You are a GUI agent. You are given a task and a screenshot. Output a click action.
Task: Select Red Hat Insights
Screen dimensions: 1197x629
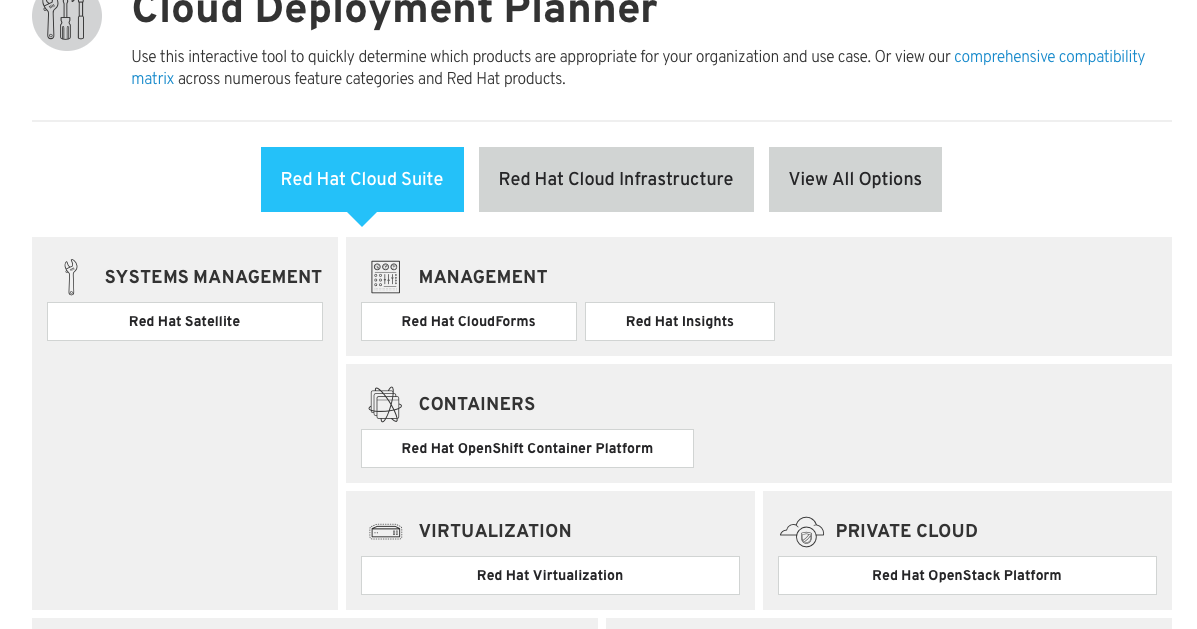pyautogui.click(x=679, y=321)
